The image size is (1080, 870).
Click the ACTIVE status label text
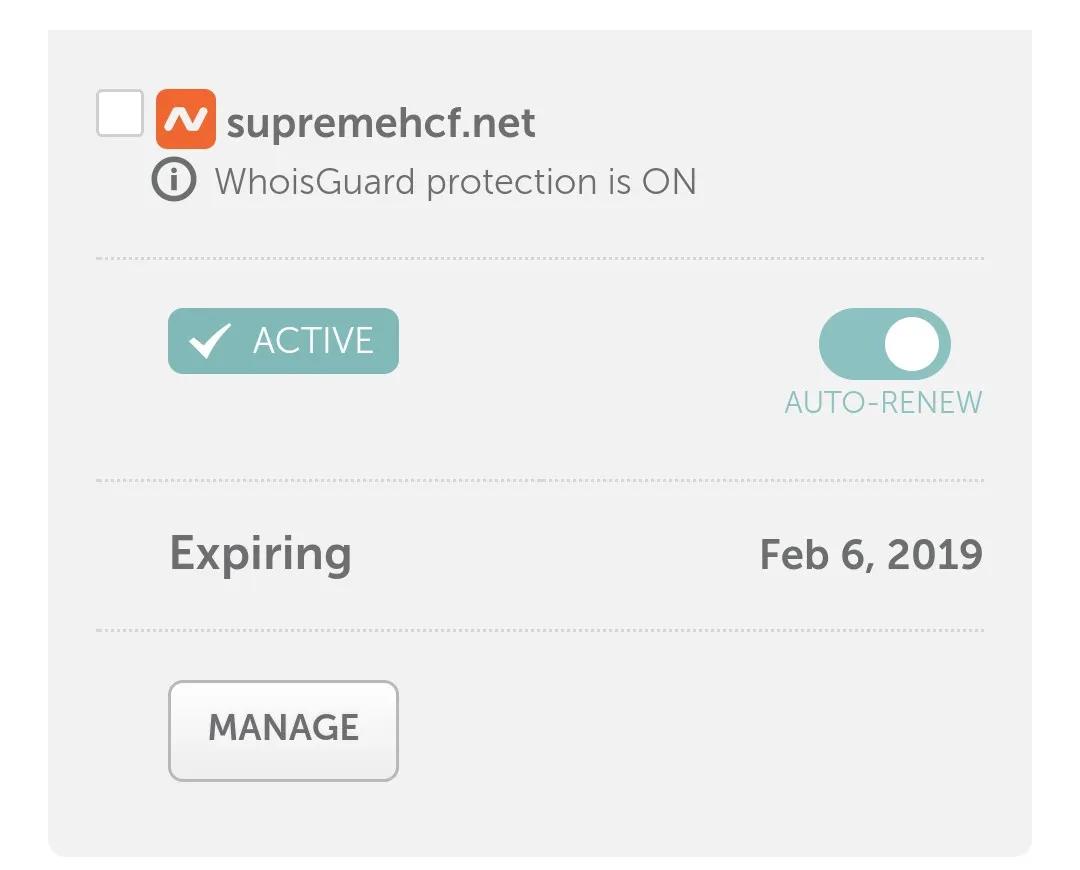313,341
